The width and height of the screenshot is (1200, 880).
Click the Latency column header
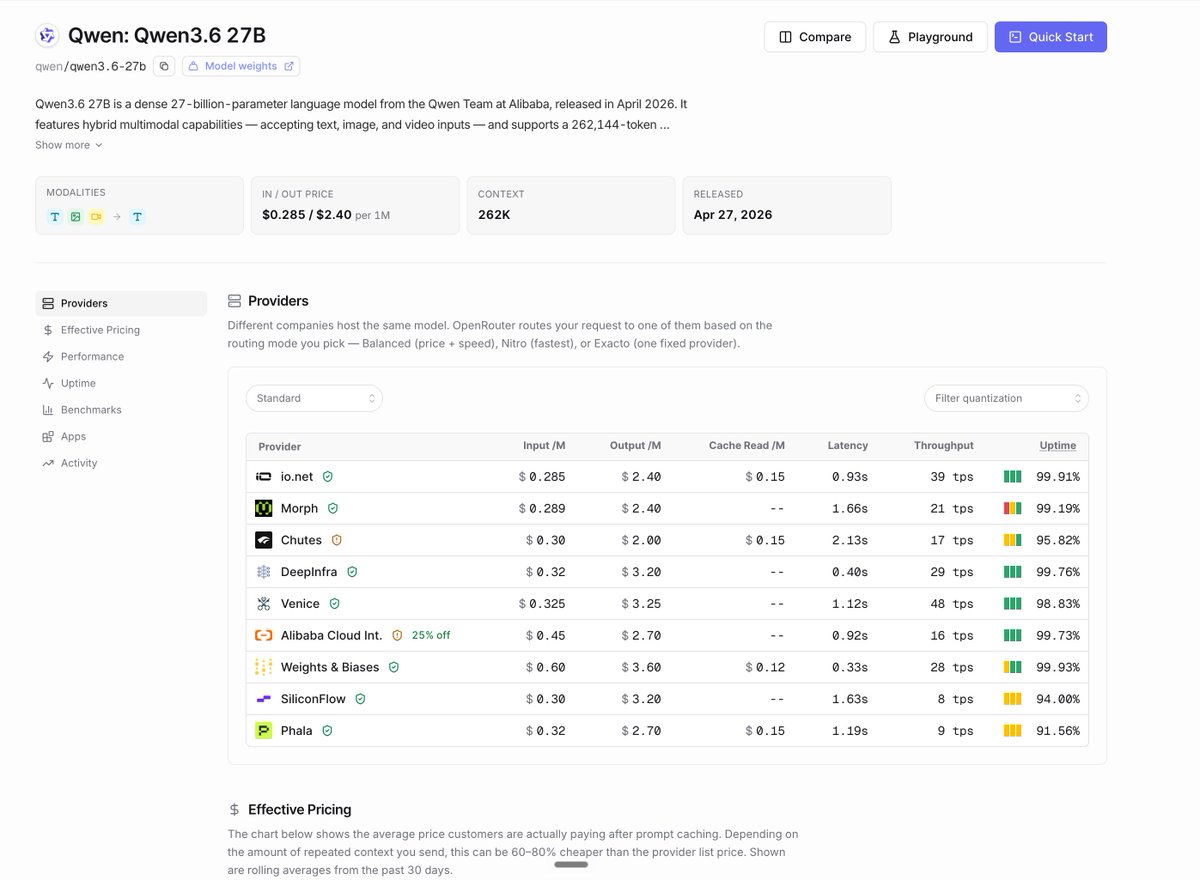coord(848,446)
